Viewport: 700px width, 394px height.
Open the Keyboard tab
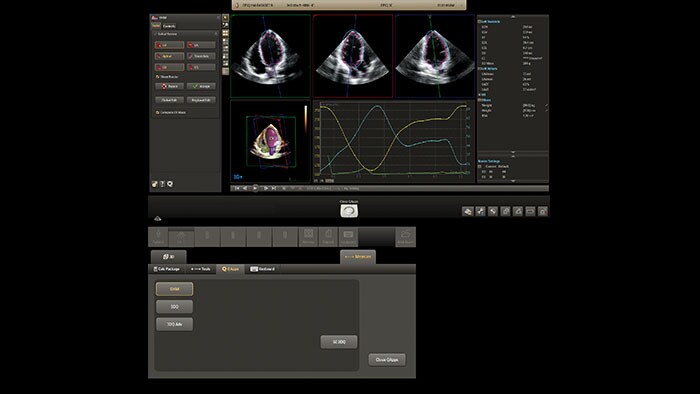tap(262, 269)
